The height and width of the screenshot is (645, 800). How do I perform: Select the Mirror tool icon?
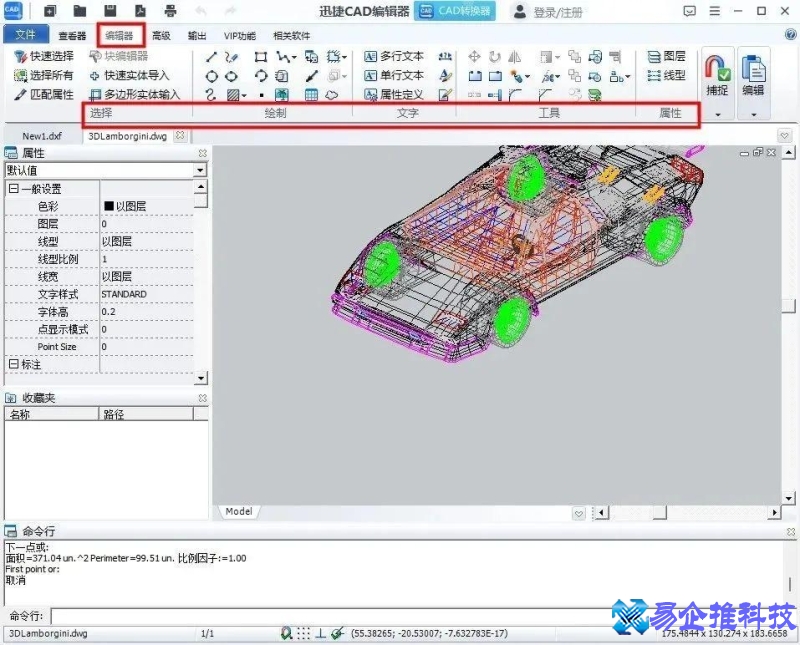514,57
